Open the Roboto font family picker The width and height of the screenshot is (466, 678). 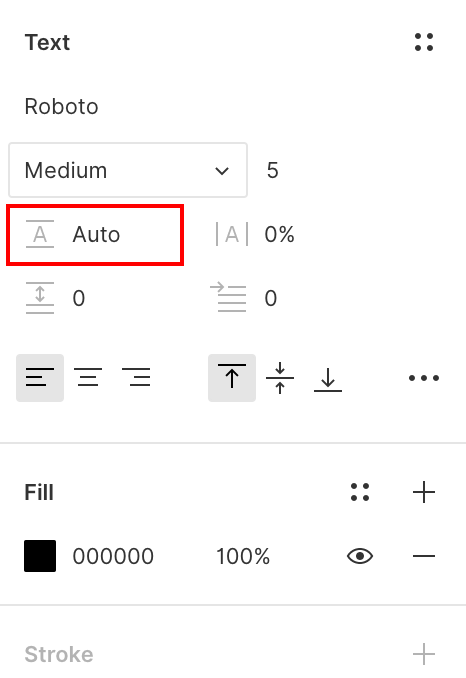coord(61,106)
